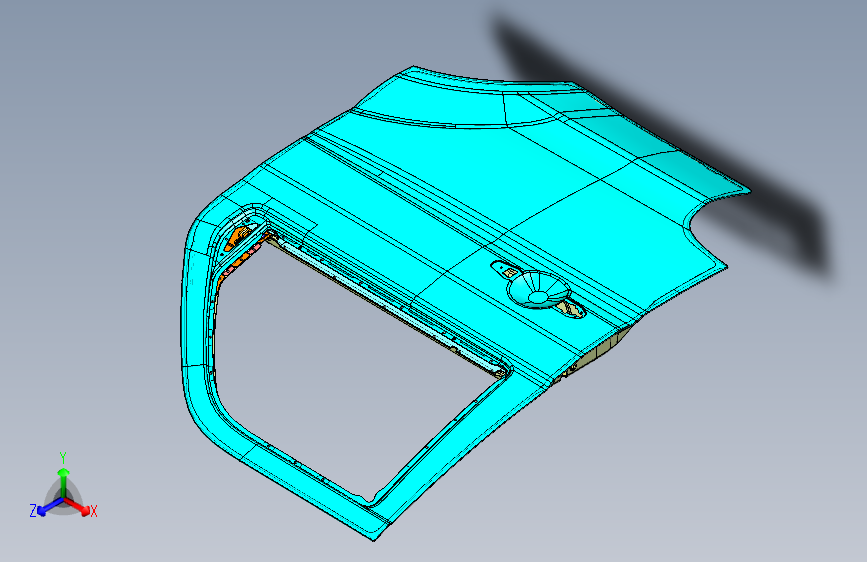Click the green Y axis of the triad
The height and width of the screenshot is (562, 867).
pyautogui.click(x=64, y=482)
